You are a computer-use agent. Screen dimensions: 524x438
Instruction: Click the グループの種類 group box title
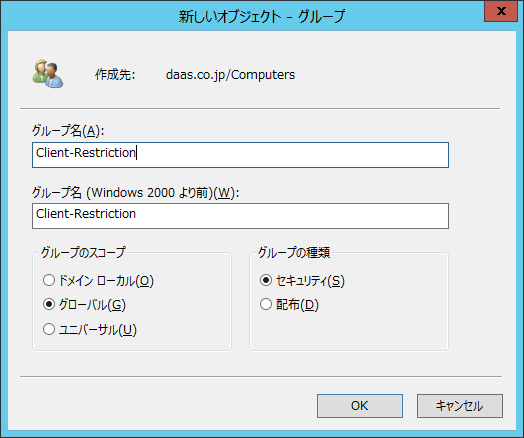(x=294, y=252)
